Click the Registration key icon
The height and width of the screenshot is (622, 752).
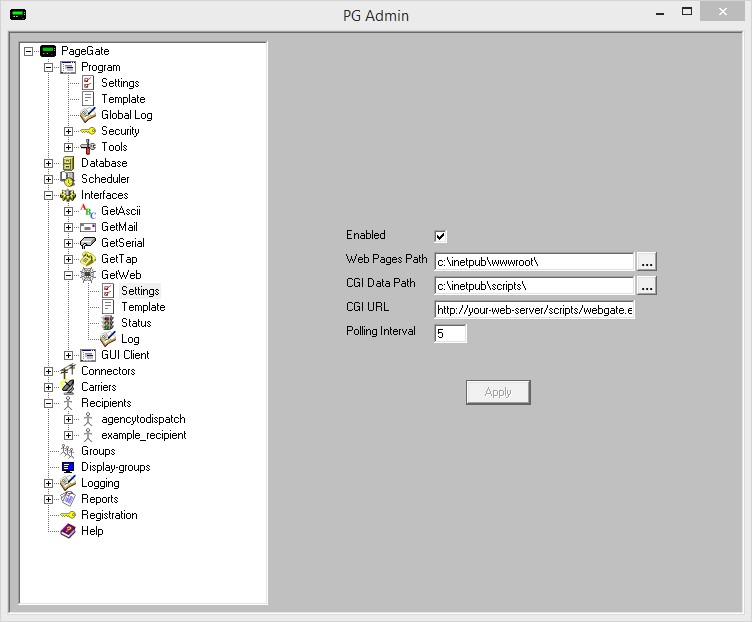coord(68,515)
